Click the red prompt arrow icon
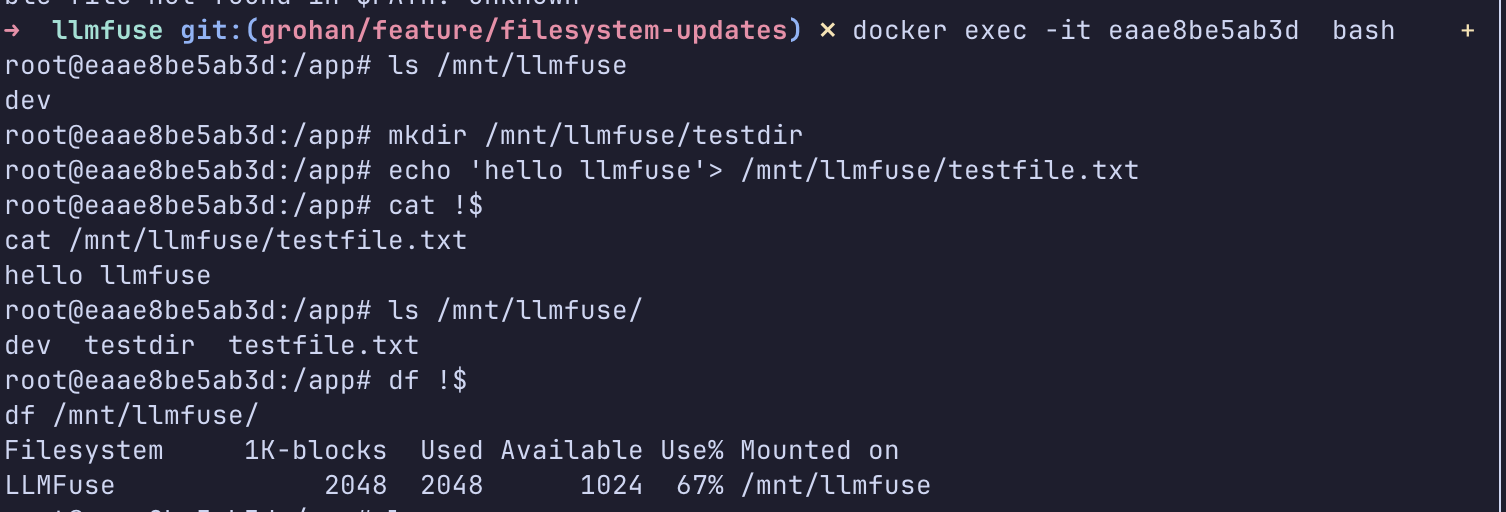 coord(12,30)
